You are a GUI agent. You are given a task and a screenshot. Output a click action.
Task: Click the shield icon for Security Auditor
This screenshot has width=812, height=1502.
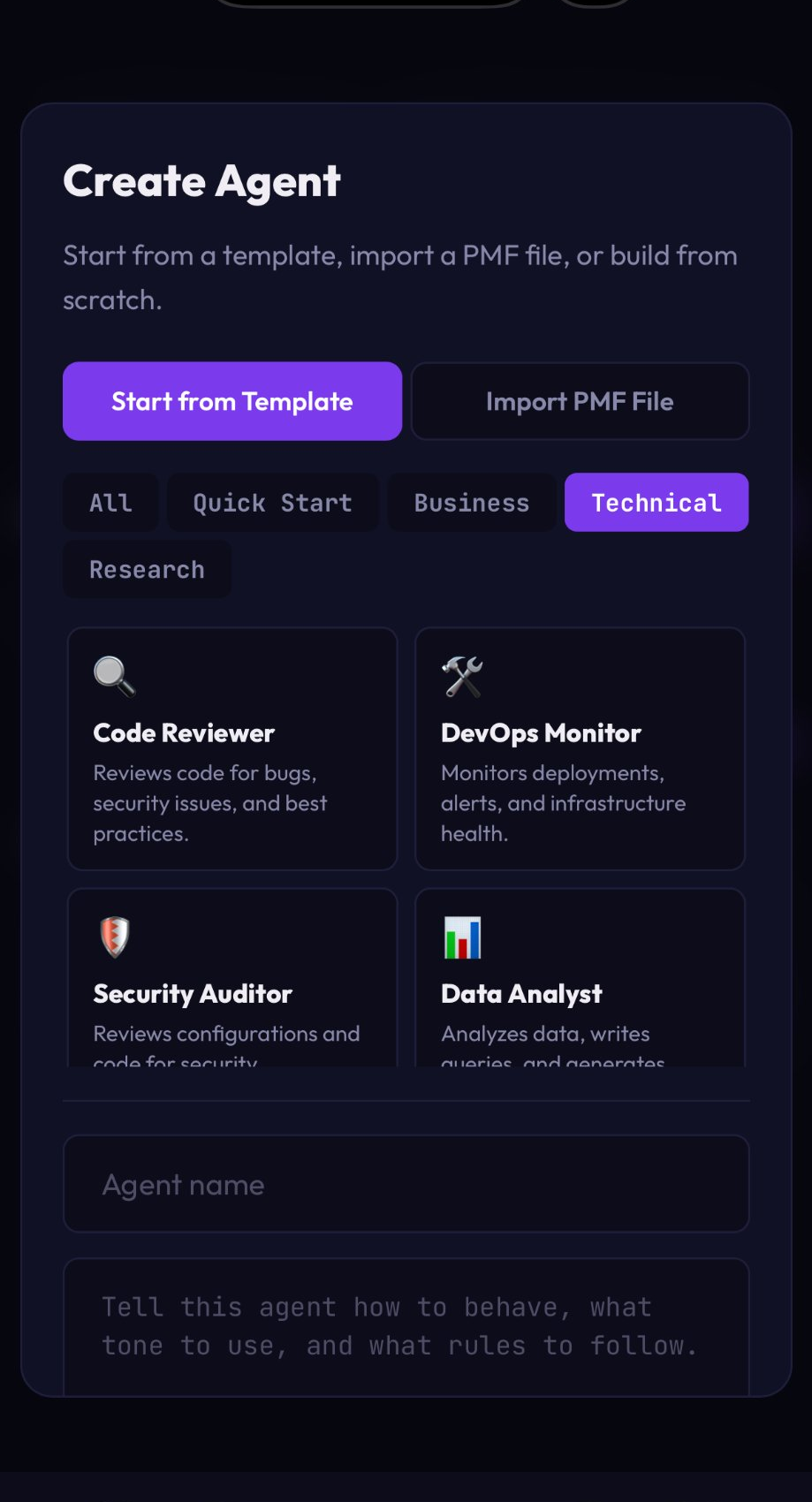click(x=114, y=937)
